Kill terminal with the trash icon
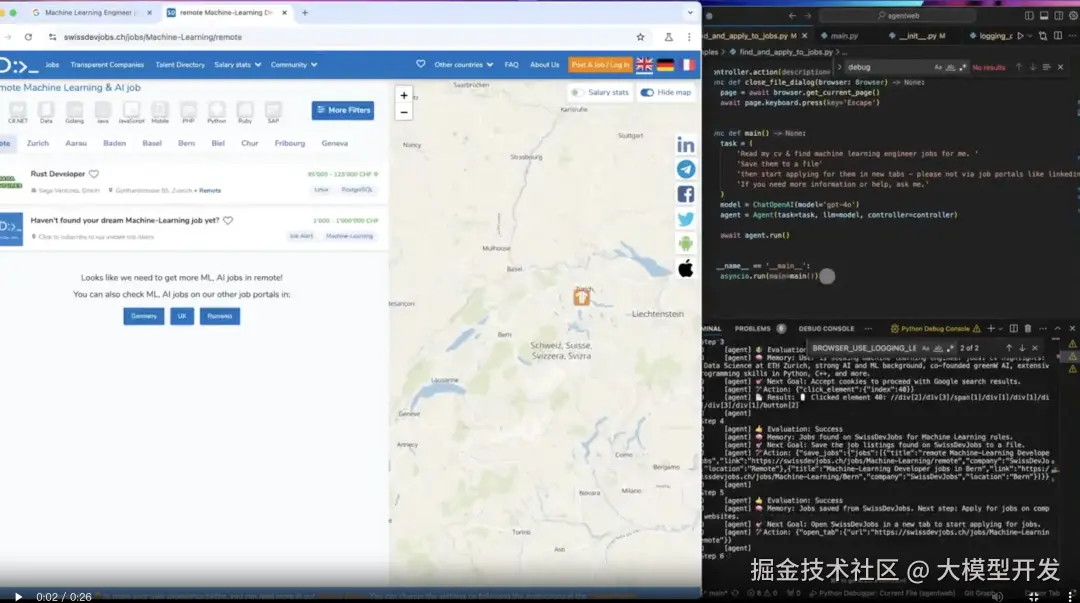Screen dimensions: 1080x603 pos(1028,329)
